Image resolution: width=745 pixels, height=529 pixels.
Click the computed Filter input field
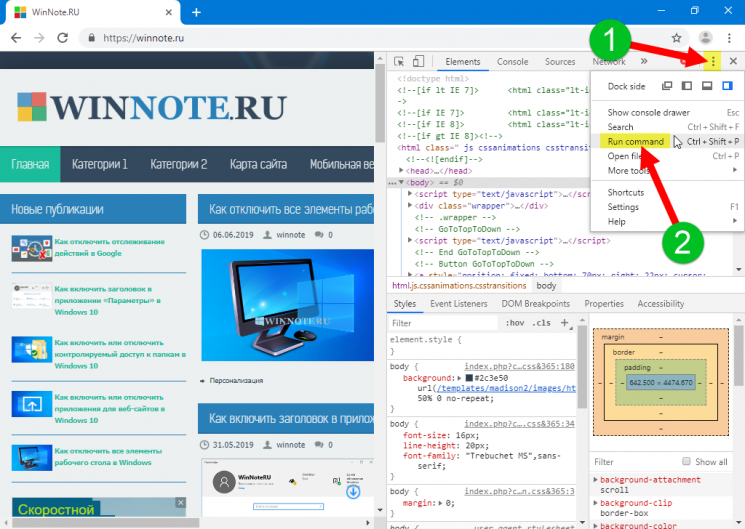tap(634, 462)
